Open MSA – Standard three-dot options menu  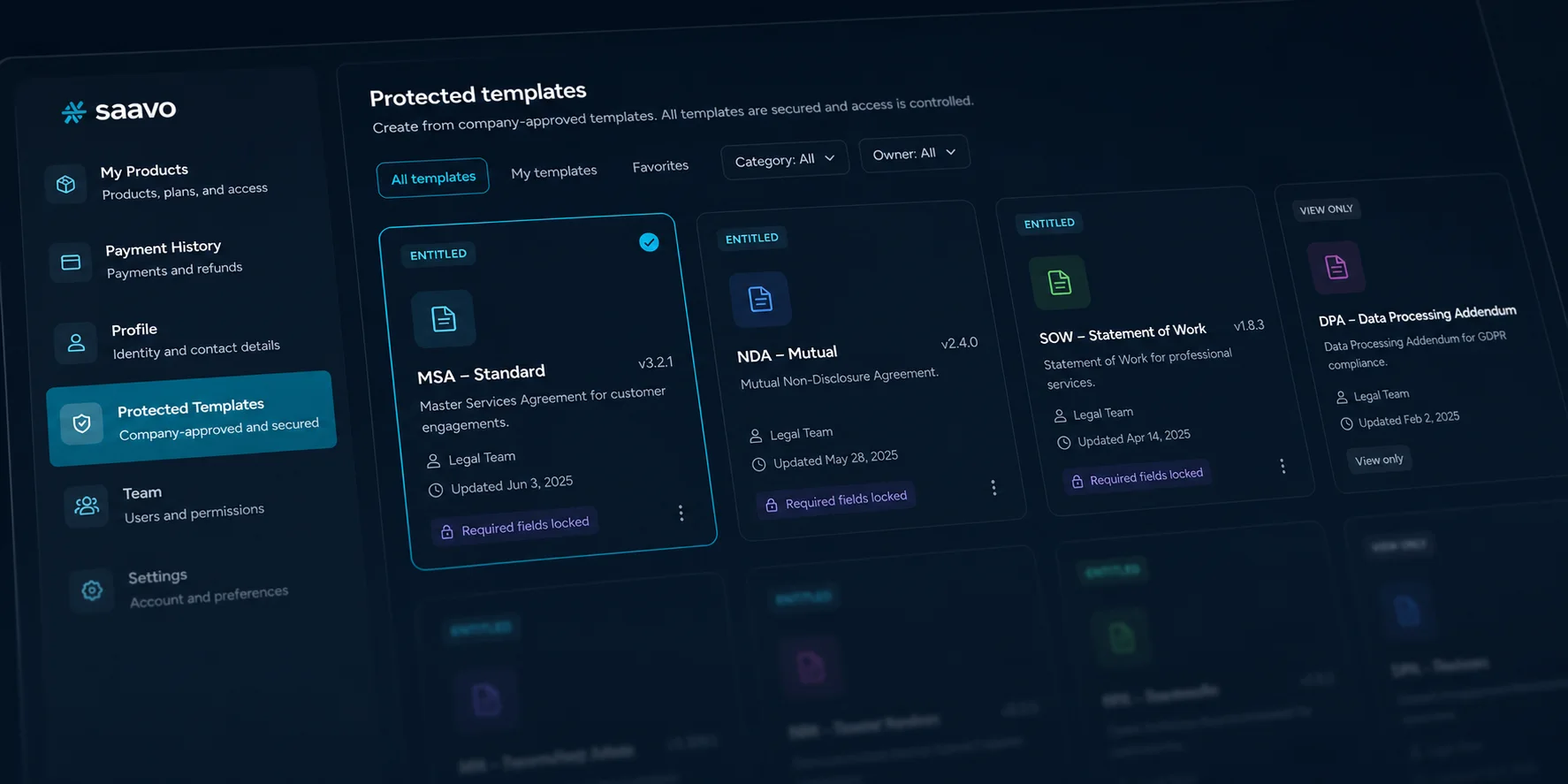681,513
